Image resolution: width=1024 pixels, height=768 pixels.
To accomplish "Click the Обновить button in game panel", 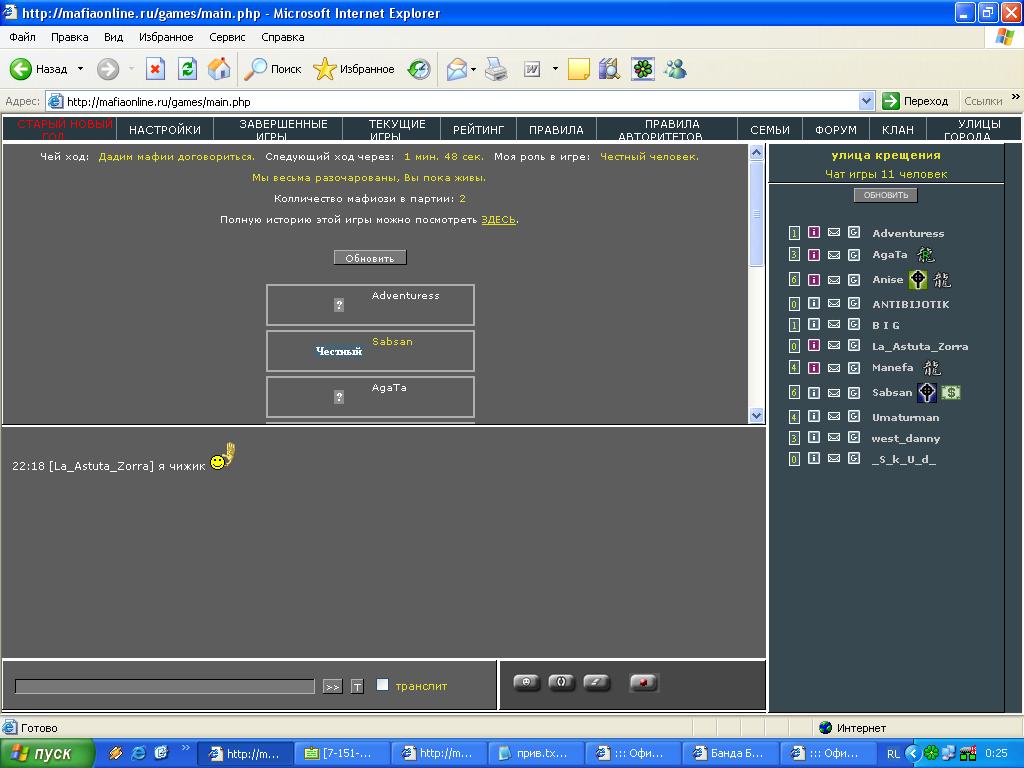I will (370, 258).
